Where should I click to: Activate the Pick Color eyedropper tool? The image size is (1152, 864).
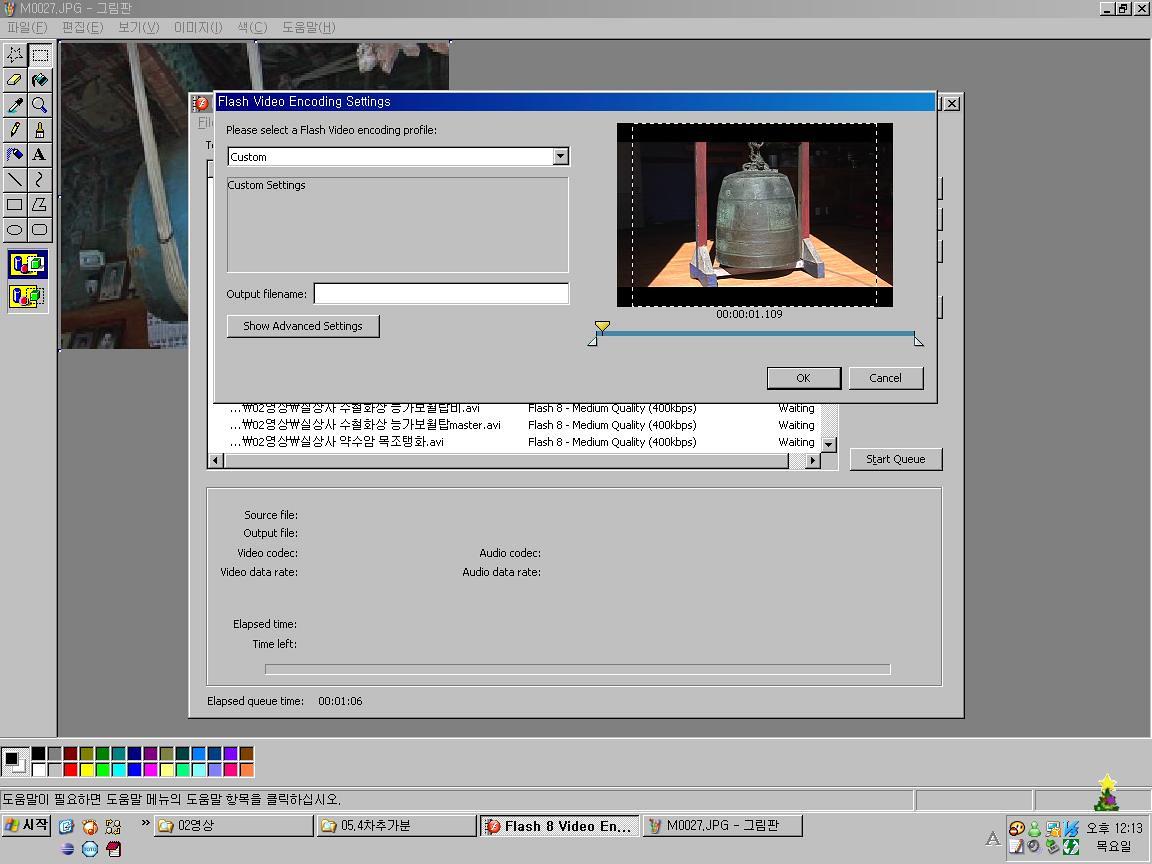(15, 105)
